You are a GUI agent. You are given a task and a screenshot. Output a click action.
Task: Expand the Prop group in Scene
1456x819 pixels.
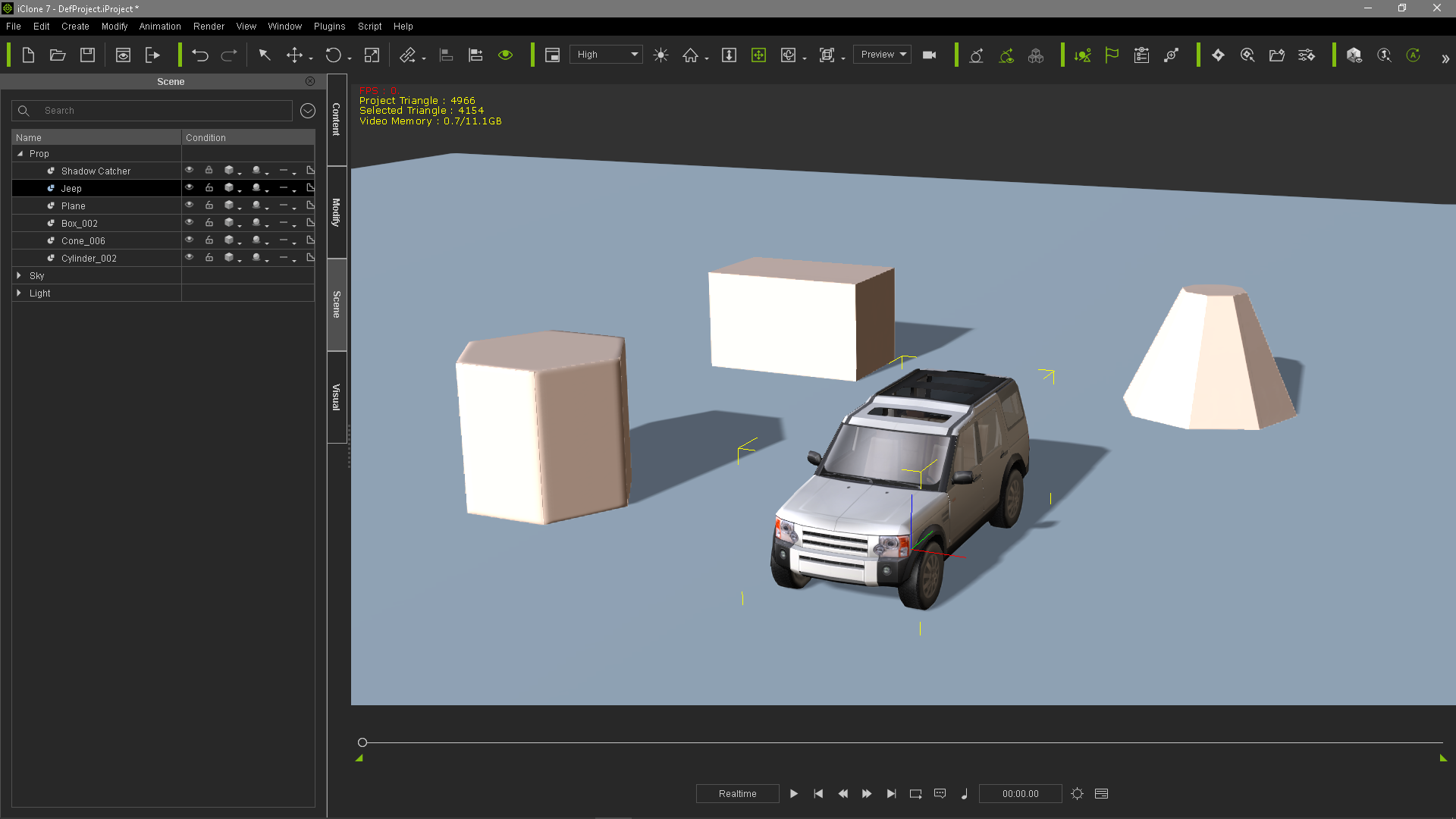[18, 153]
